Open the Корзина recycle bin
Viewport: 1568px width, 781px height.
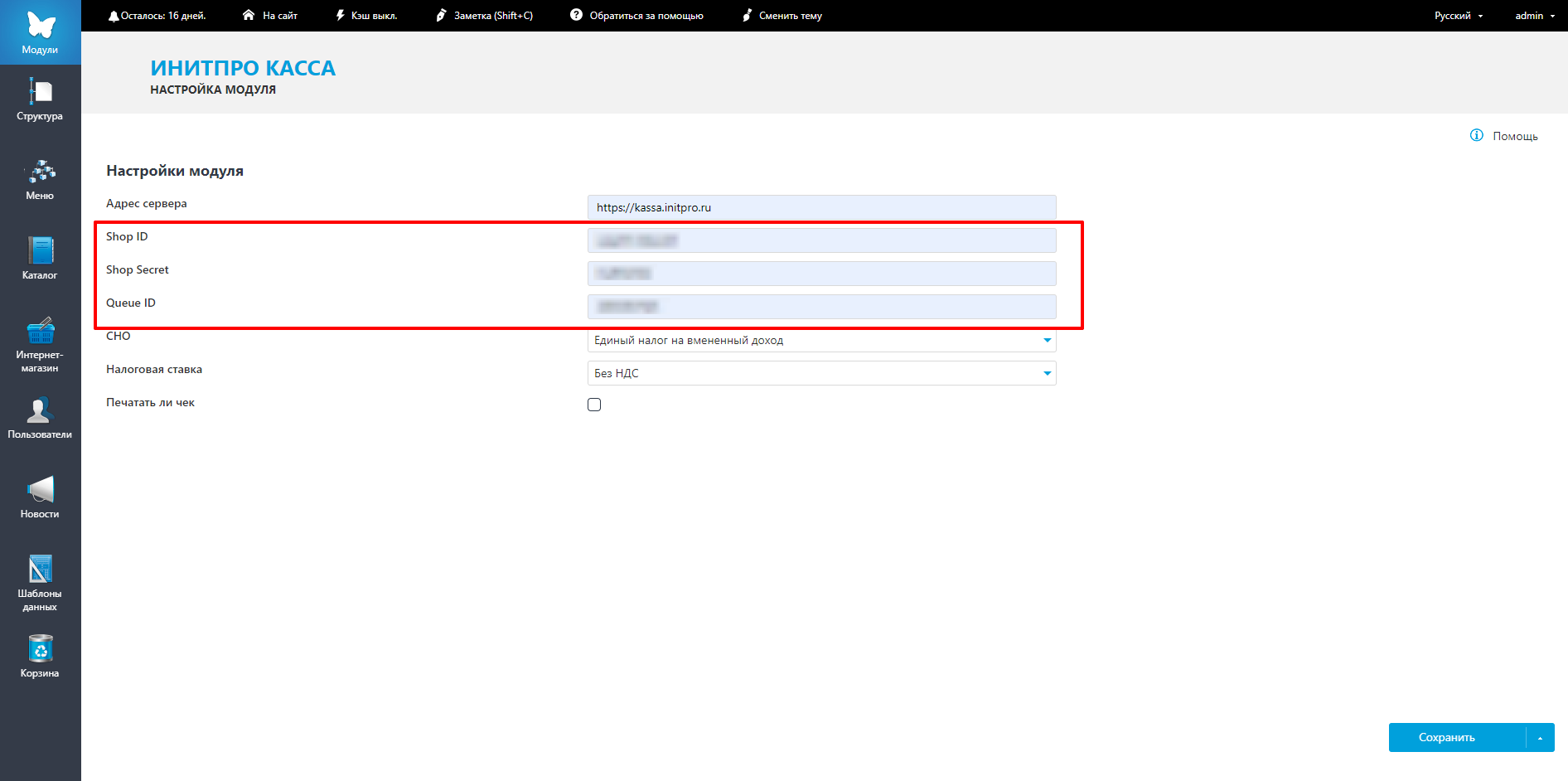click(x=40, y=656)
